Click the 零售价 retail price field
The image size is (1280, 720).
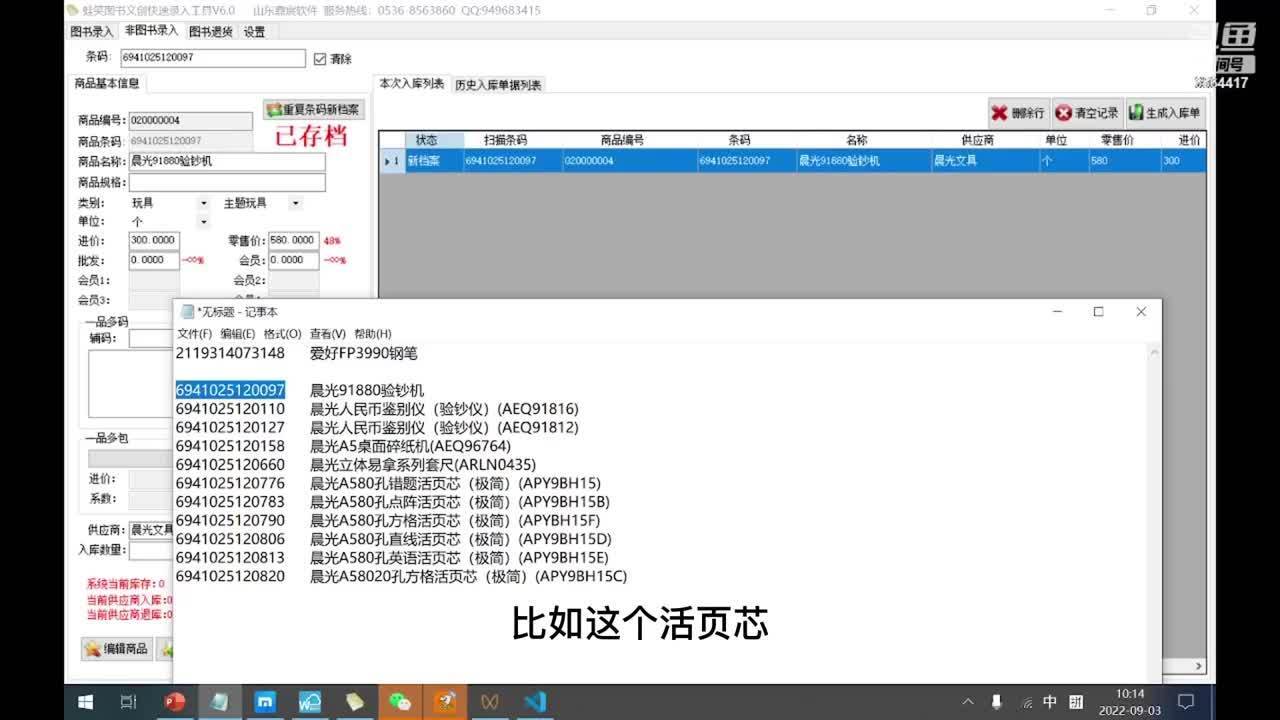293,241
